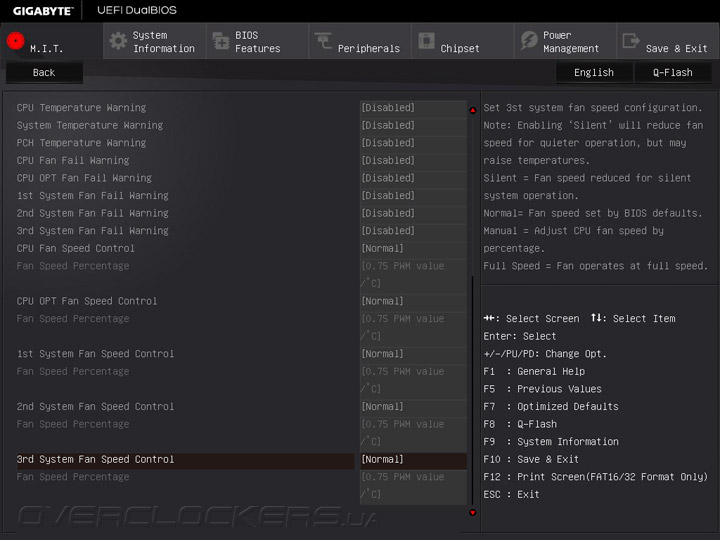Open the M.I.T. tab

[x=51, y=41]
